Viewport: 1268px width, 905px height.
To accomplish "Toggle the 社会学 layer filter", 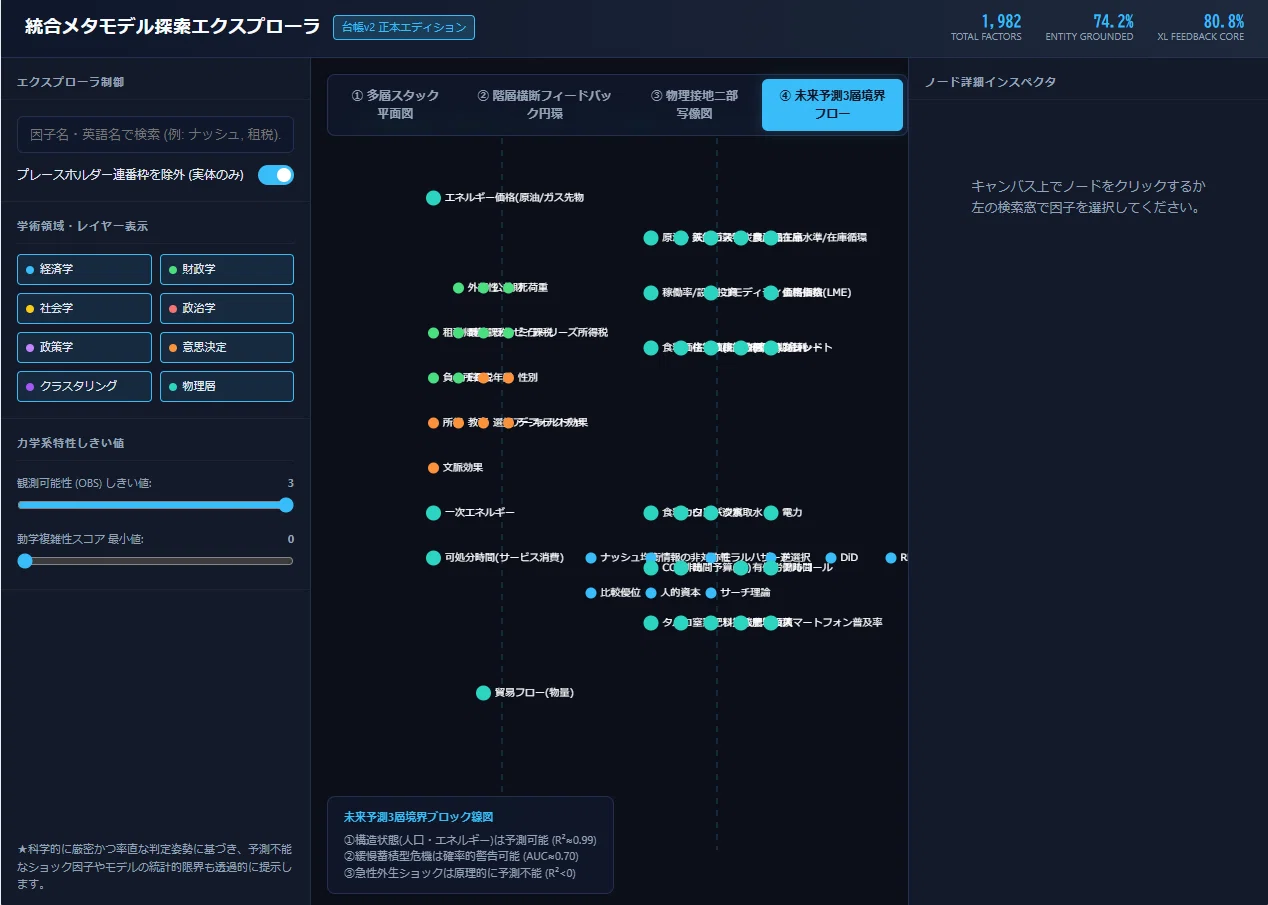I will click(x=84, y=308).
